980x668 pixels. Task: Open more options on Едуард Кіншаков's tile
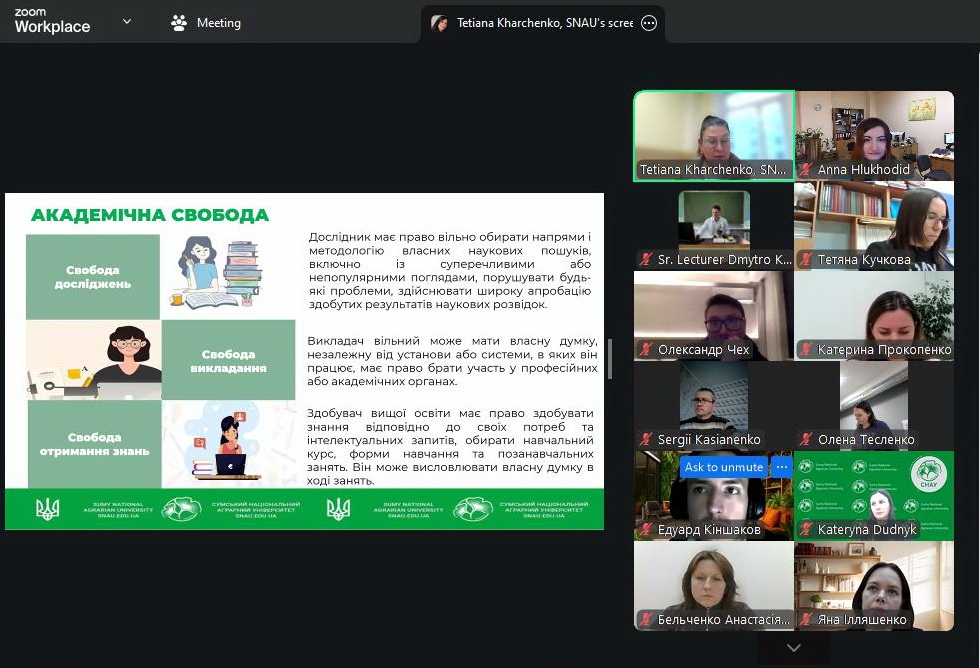pyautogui.click(x=782, y=467)
